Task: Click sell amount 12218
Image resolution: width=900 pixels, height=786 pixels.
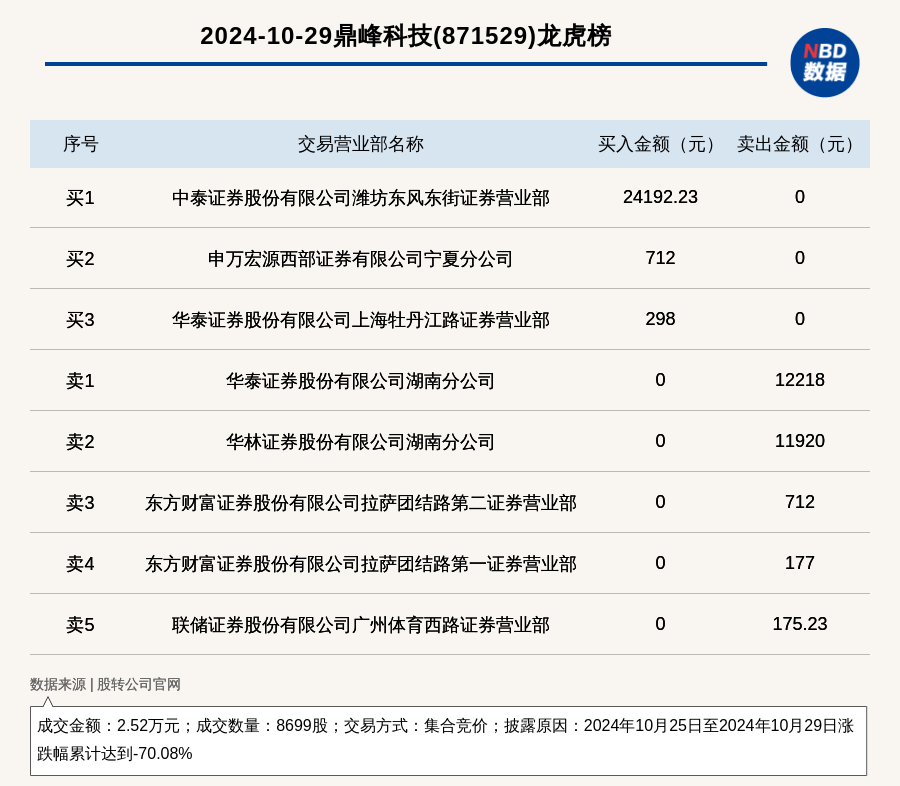Action: [800, 380]
